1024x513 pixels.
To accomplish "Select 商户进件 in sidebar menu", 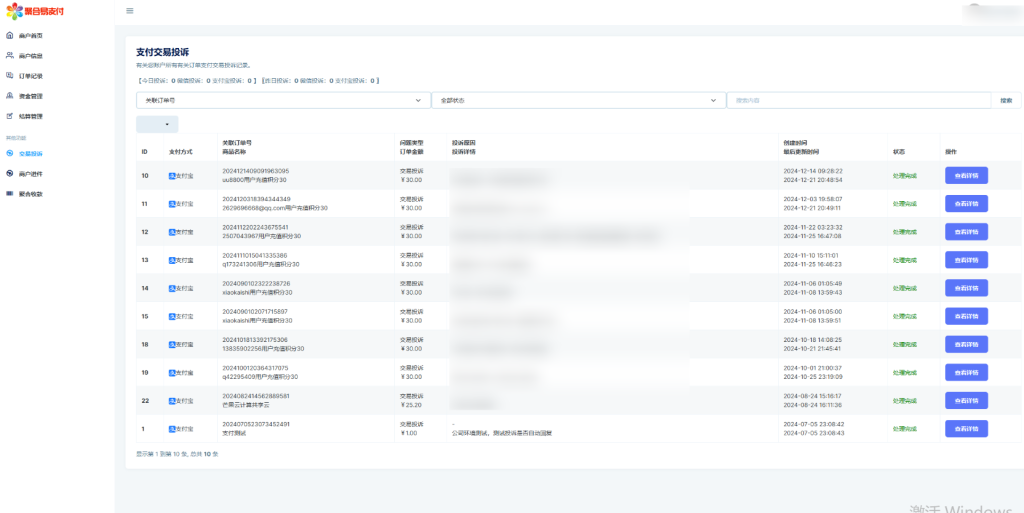I will [x=30, y=173].
